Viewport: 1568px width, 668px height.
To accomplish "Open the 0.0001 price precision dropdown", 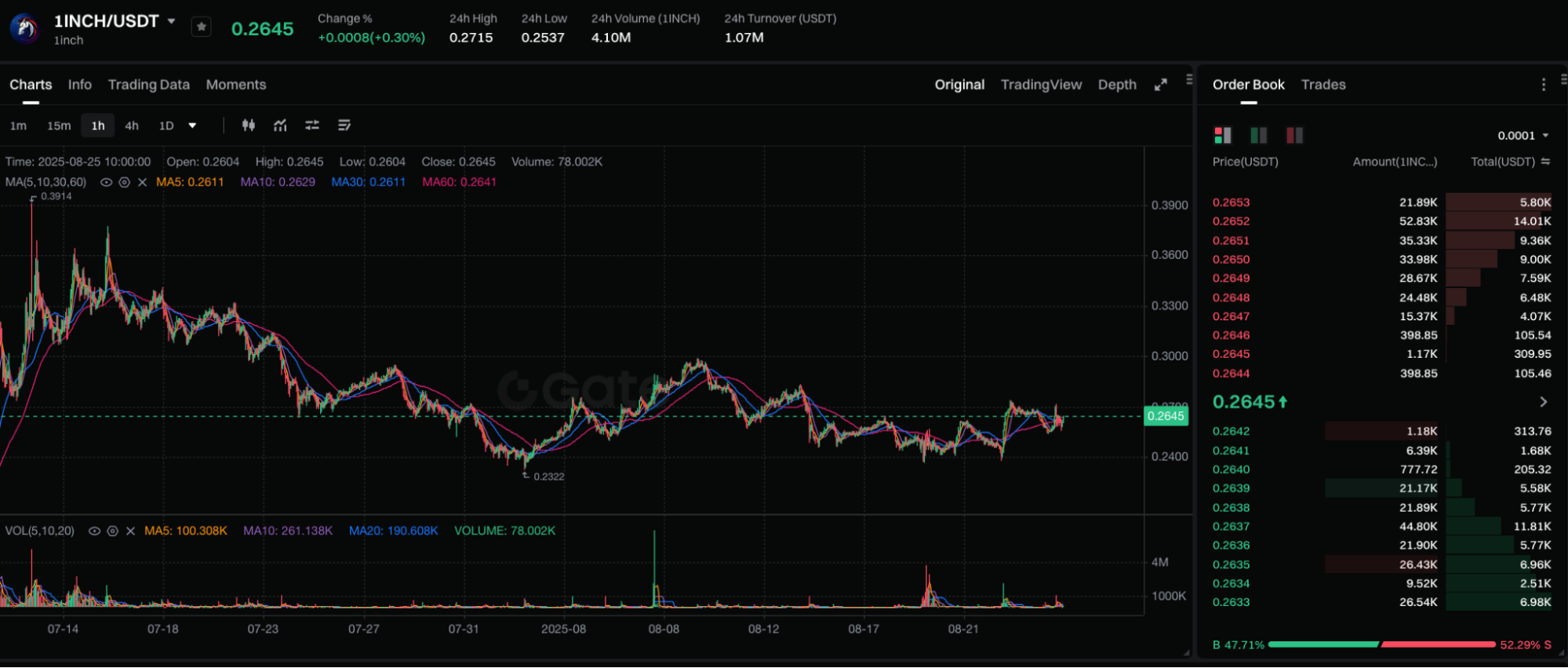I will point(1523,136).
